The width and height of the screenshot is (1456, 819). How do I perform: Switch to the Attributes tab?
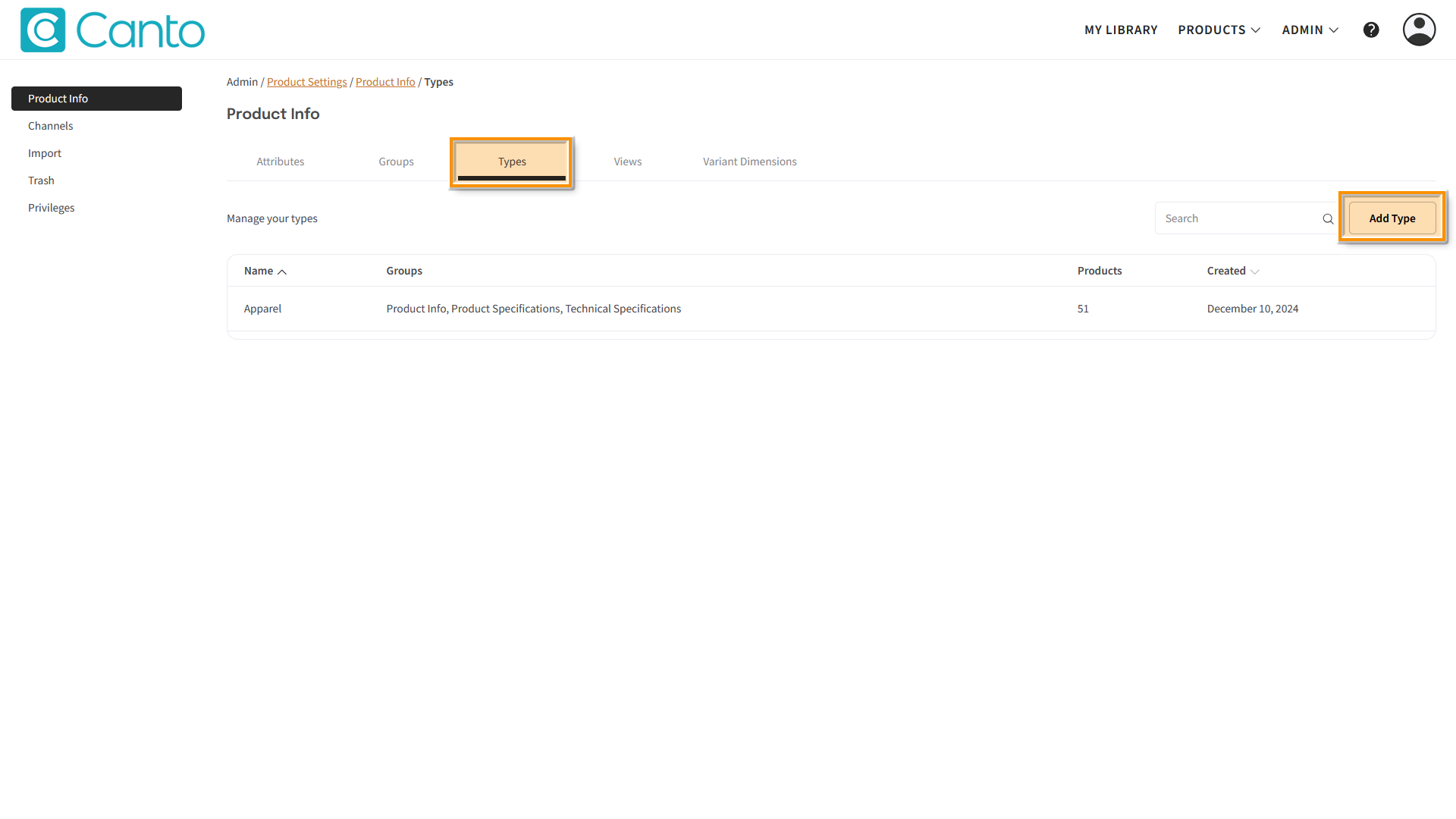280,162
